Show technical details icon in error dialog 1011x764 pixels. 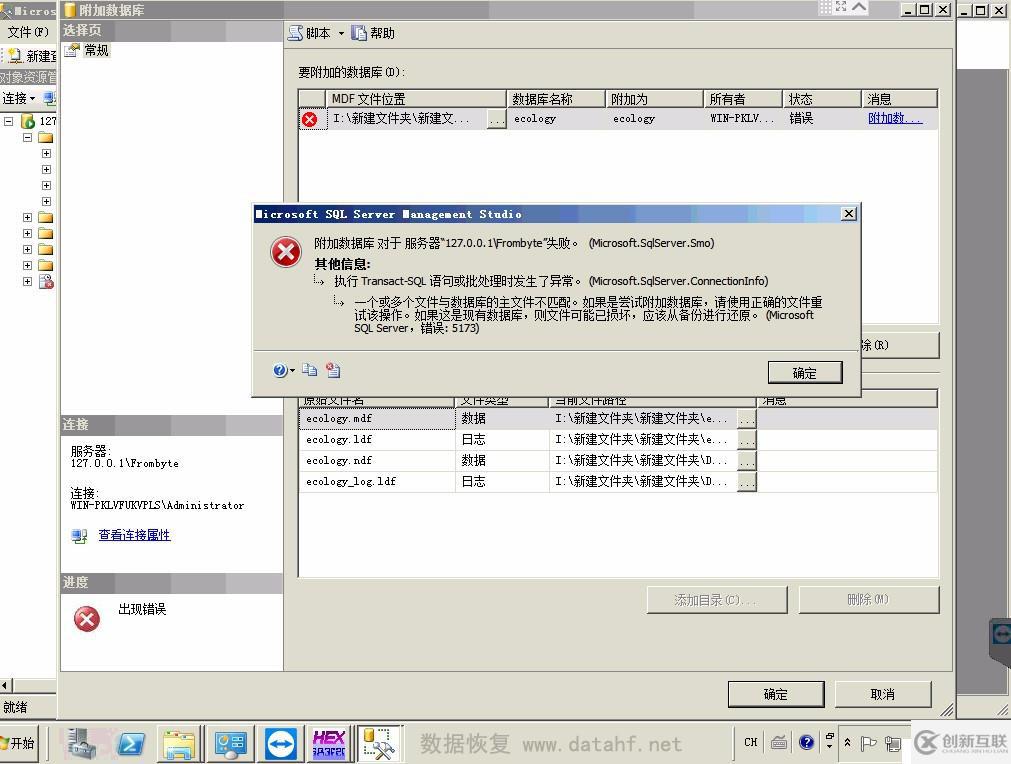pos(333,369)
